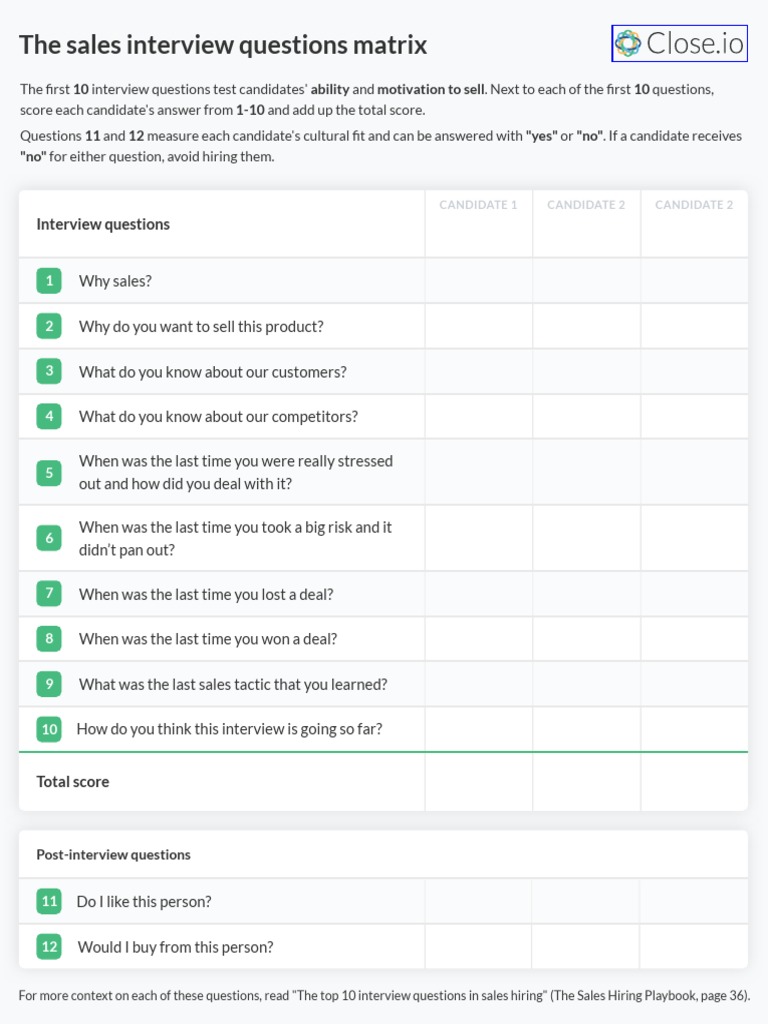Click the CANDIDATE 1 column header
The height and width of the screenshot is (1024, 768).
click(478, 205)
